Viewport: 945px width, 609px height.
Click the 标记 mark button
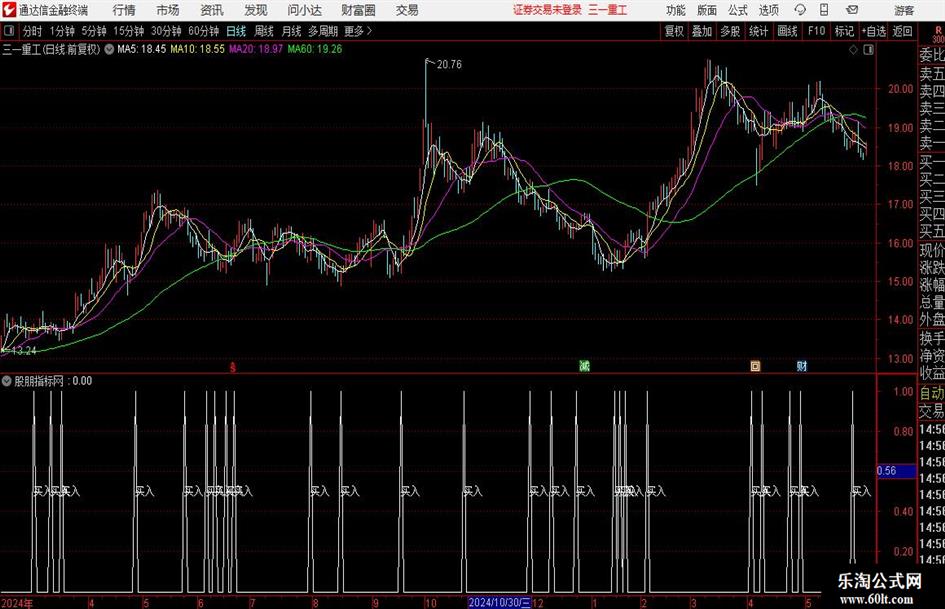(844, 31)
